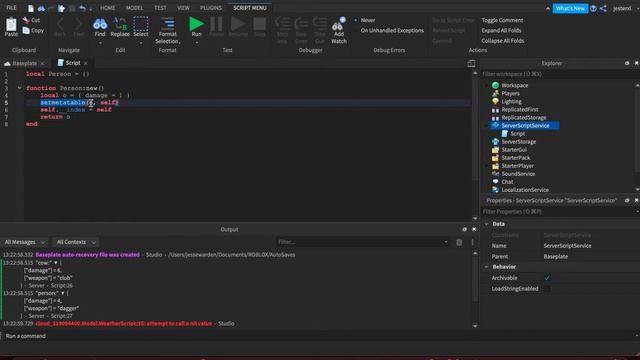Collapse the Behavior section in Properties
The image size is (640, 360).
pyautogui.click(x=487, y=267)
